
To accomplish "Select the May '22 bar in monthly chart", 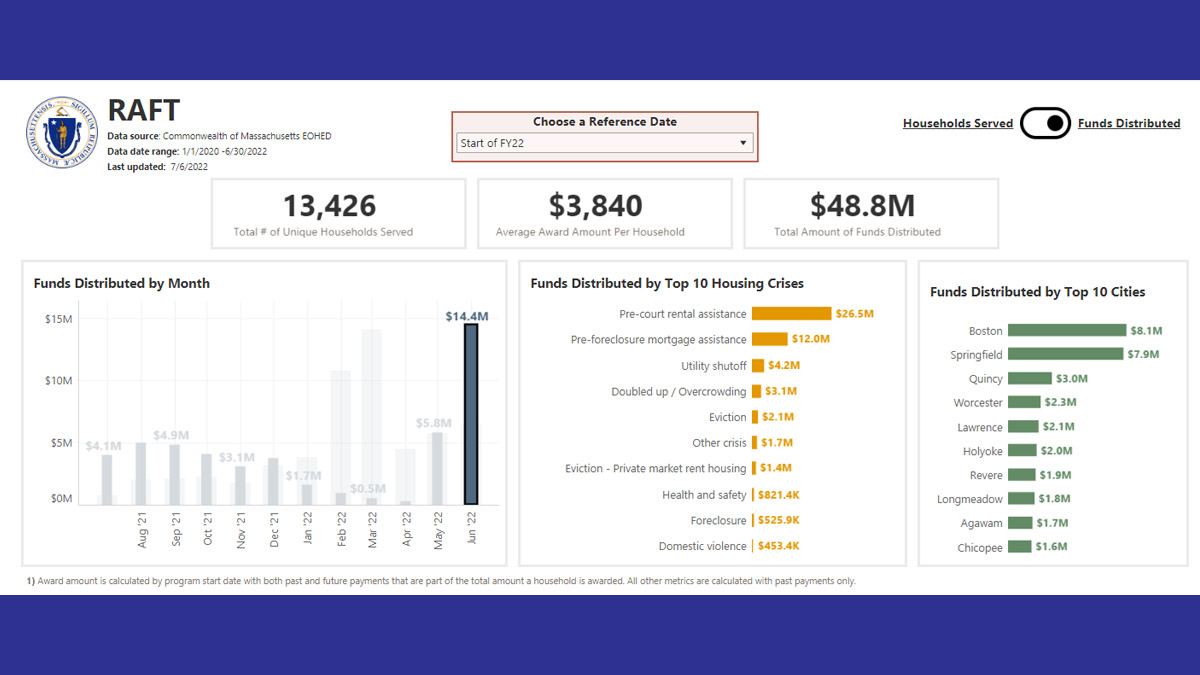I will 437,468.
